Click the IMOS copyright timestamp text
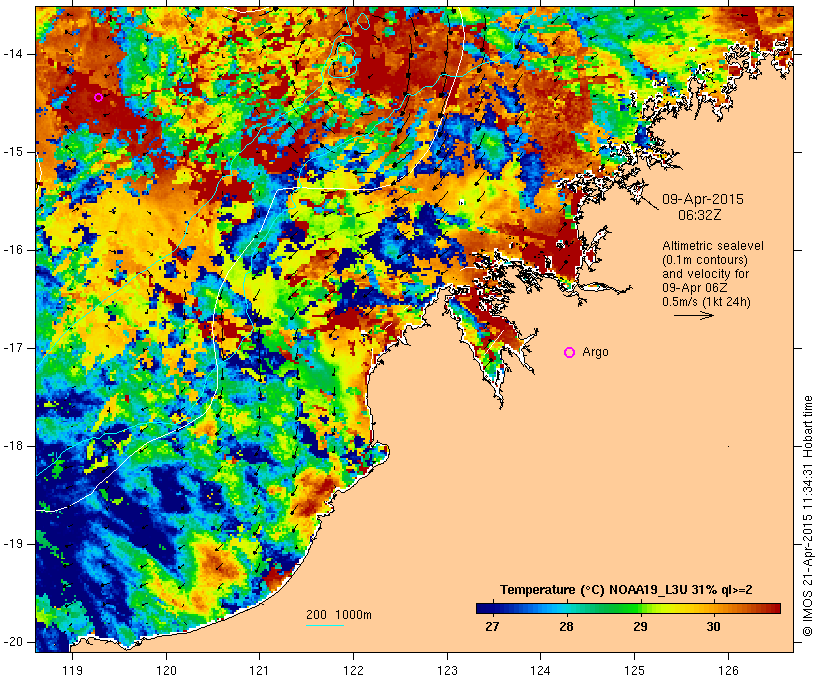The height and width of the screenshot is (680, 820). [808, 516]
